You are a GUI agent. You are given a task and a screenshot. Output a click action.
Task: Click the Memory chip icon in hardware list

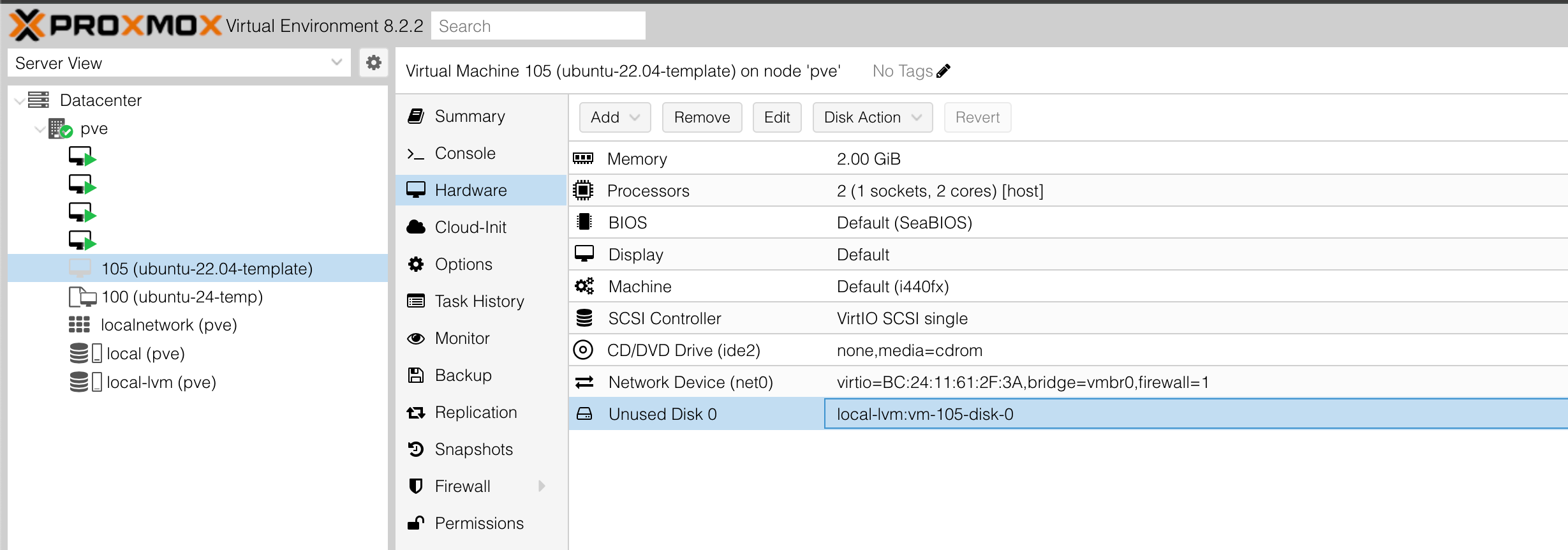pos(583,158)
